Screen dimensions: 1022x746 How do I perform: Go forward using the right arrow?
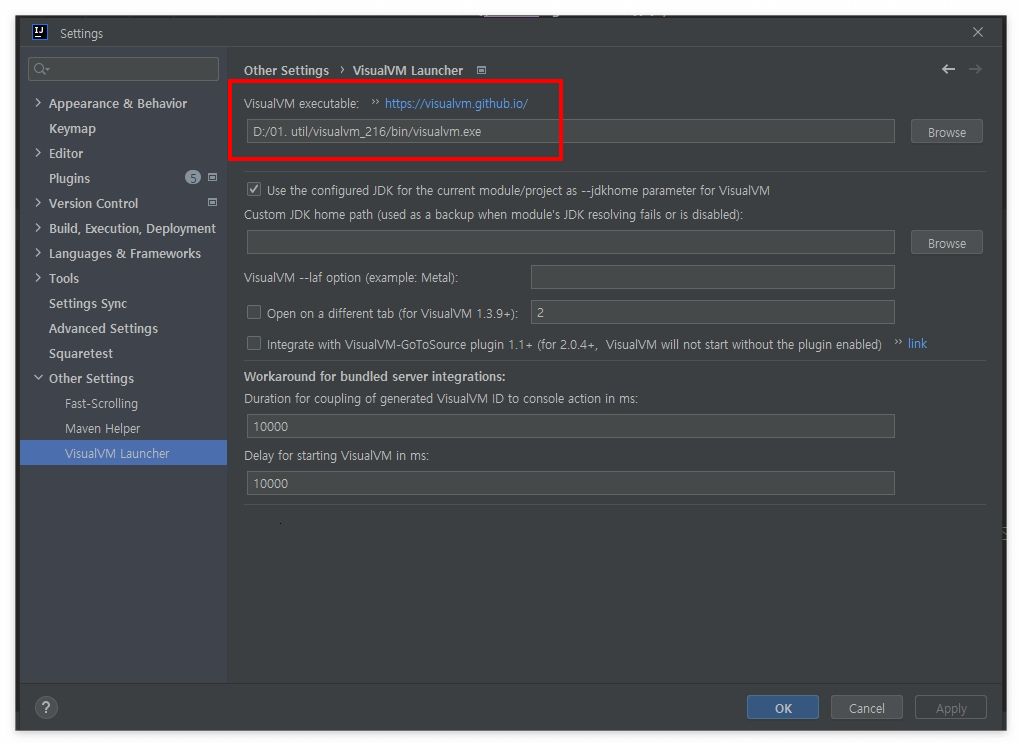coord(975,69)
